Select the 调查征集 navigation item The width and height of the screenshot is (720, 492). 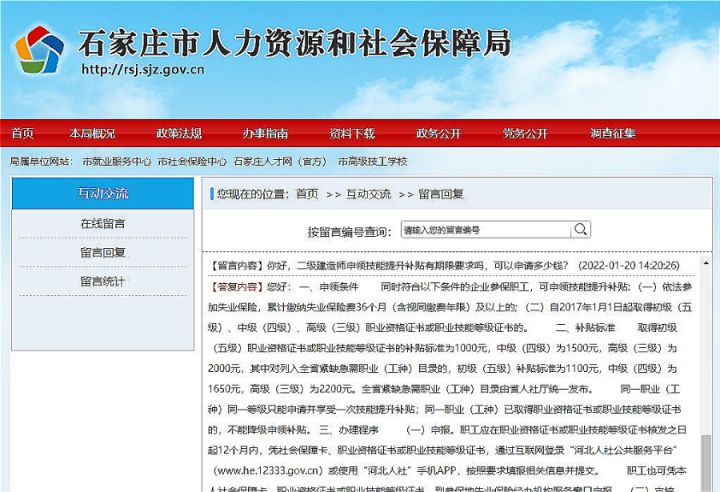pos(612,133)
